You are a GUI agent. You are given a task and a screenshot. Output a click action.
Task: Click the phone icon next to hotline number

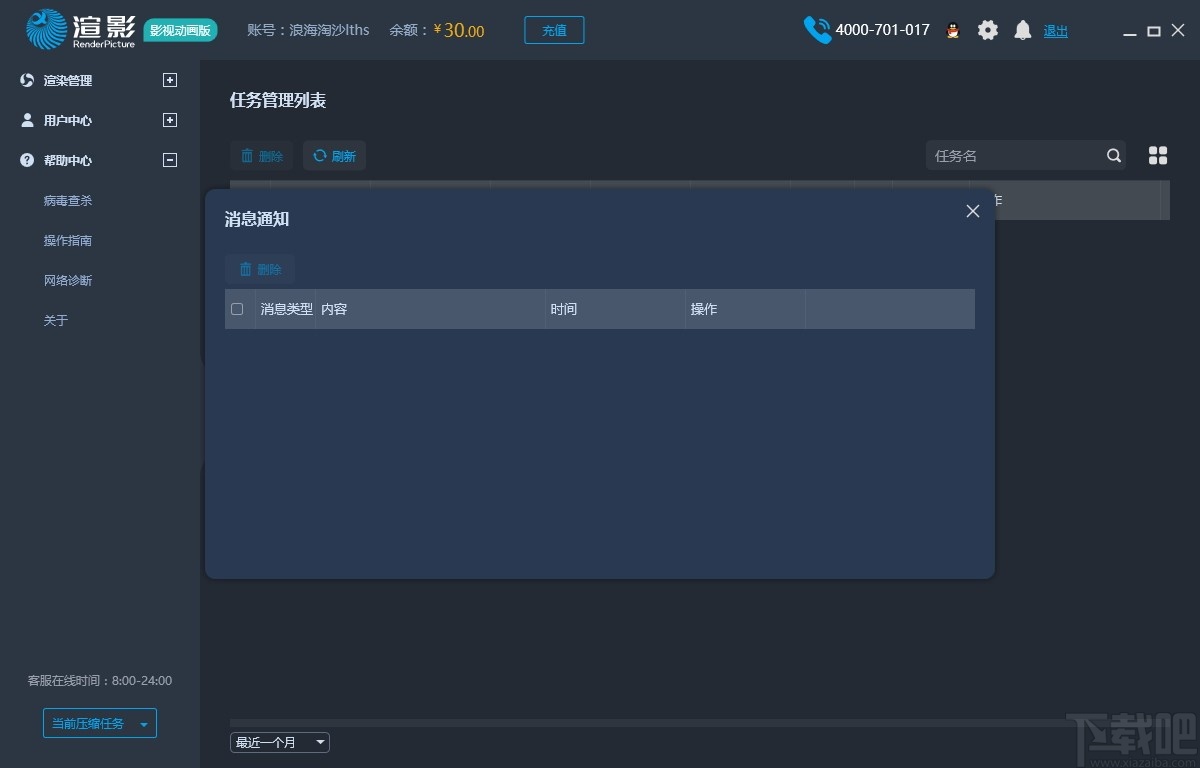pos(817,30)
